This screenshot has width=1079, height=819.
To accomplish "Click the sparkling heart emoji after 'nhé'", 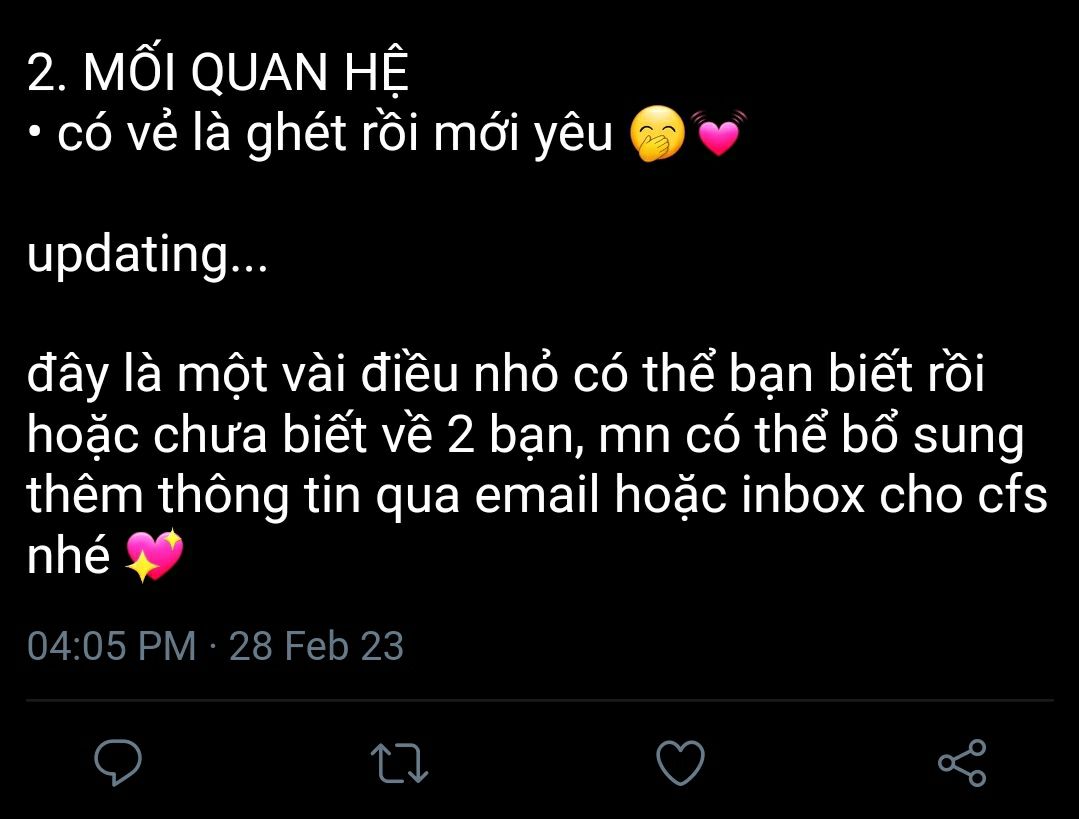I will pos(154,555).
